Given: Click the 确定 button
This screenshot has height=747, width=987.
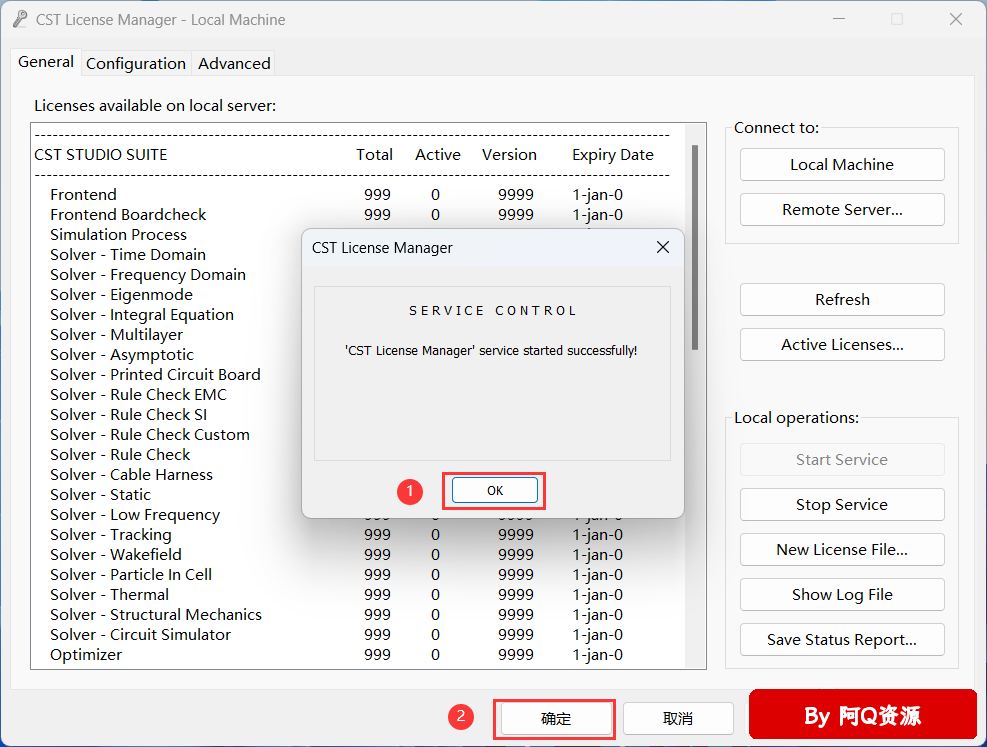Looking at the screenshot, I should pyautogui.click(x=556, y=718).
